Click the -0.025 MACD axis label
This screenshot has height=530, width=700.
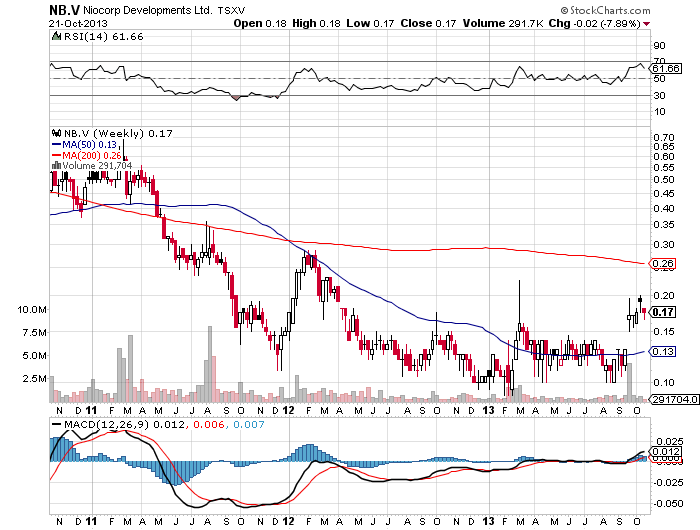coord(668,483)
